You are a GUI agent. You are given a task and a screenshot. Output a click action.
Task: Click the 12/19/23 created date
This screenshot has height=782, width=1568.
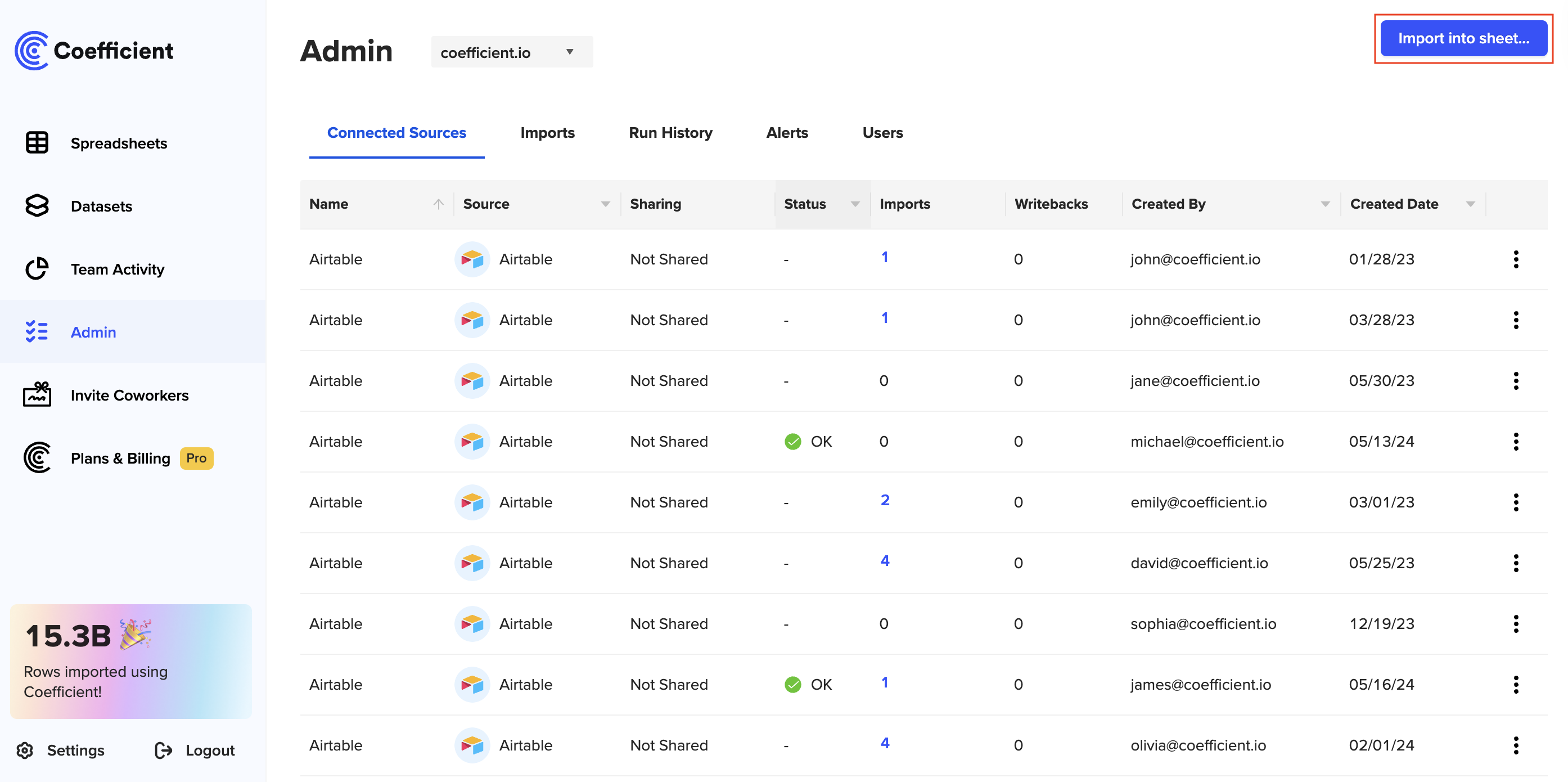coord(1382,624)
